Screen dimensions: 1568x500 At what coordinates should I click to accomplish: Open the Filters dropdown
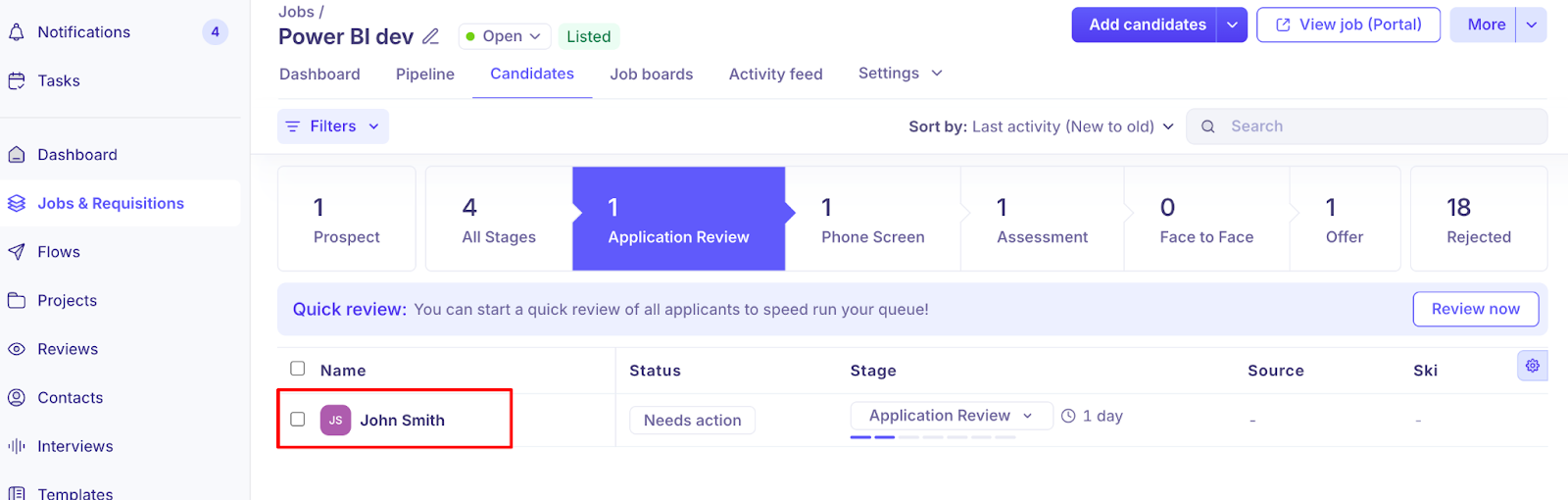tap(333, 126)
